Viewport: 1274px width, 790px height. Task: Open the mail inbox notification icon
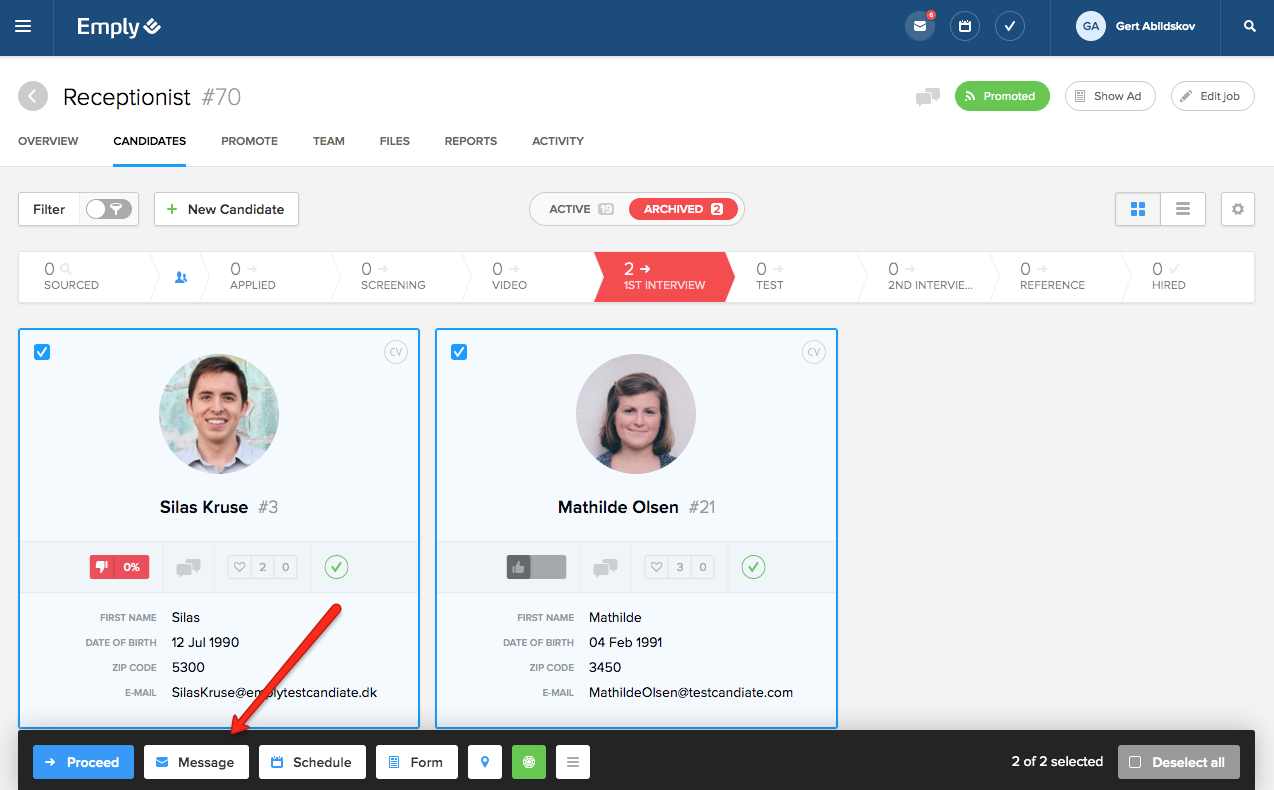click(919, 27)
